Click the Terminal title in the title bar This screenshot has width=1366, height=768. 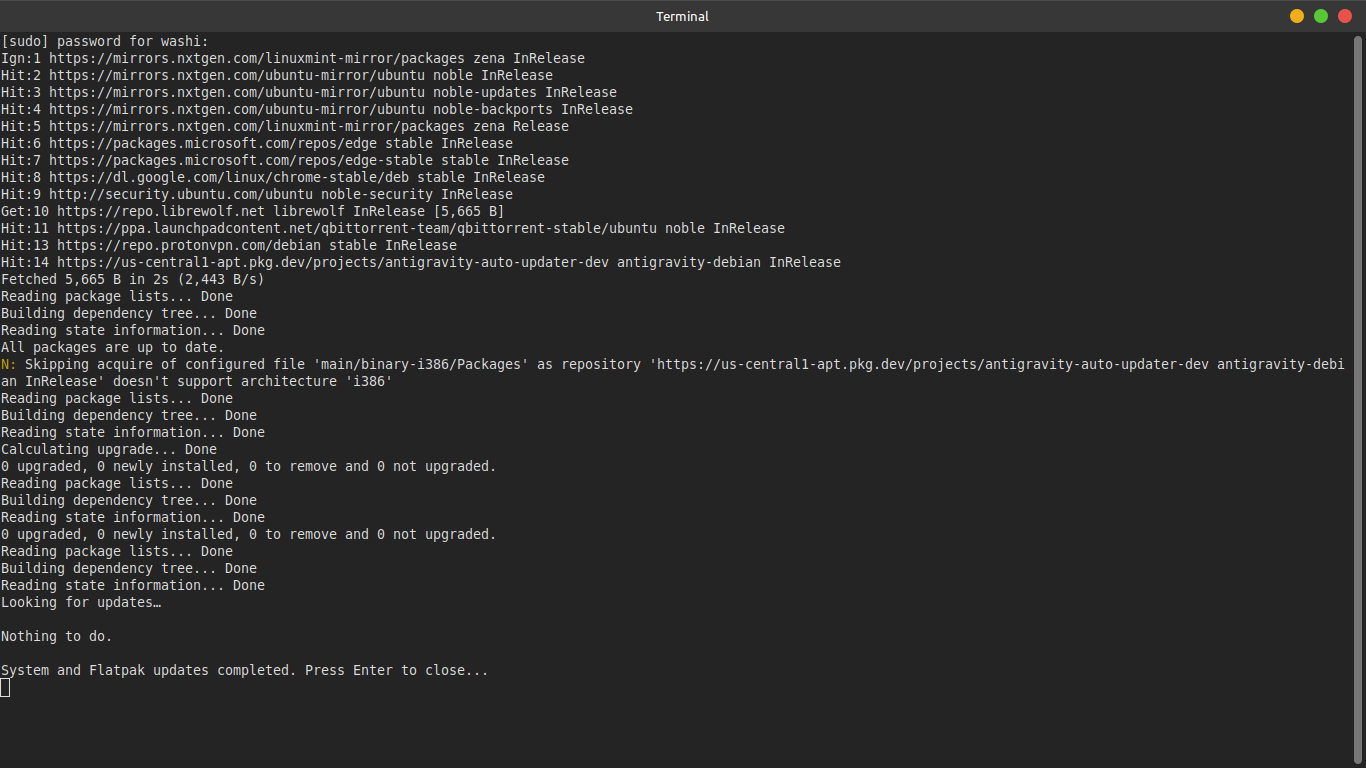tap(683, 16)
